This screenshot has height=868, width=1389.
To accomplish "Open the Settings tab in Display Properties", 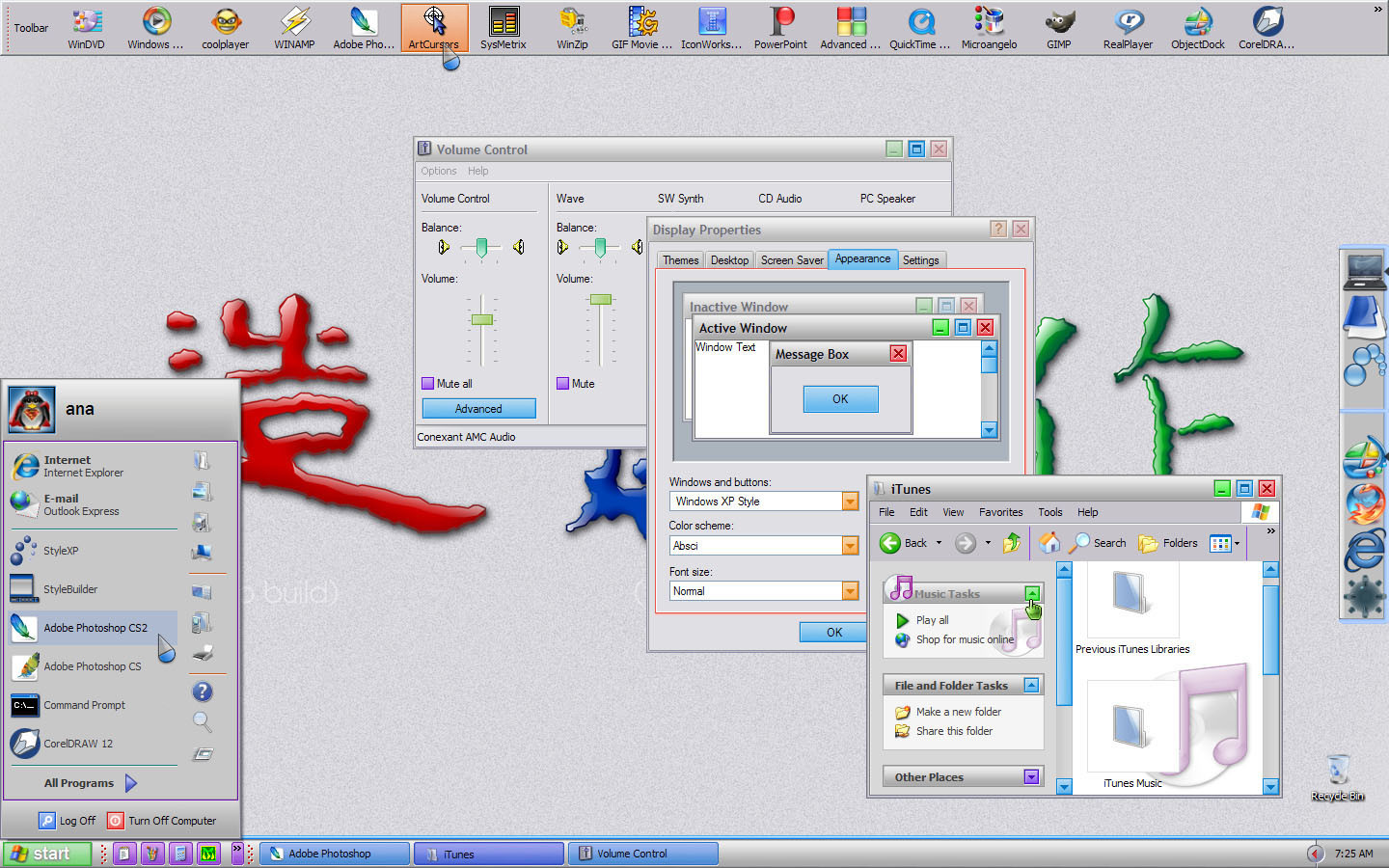I will coord(921,260).
